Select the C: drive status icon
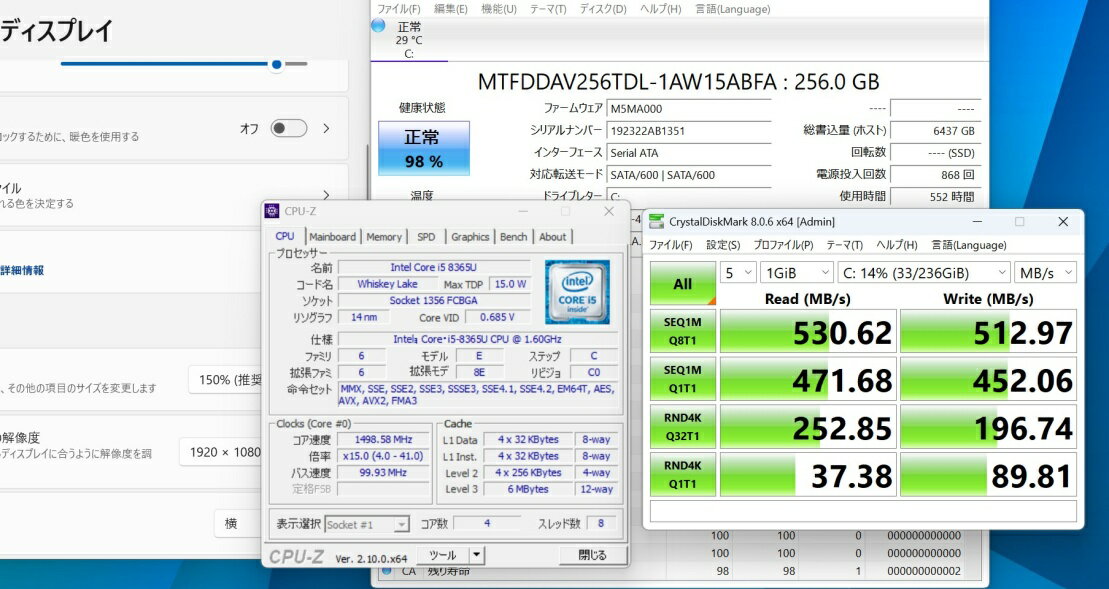Screen dimensions: 1109x589 [x=378, y=26]
